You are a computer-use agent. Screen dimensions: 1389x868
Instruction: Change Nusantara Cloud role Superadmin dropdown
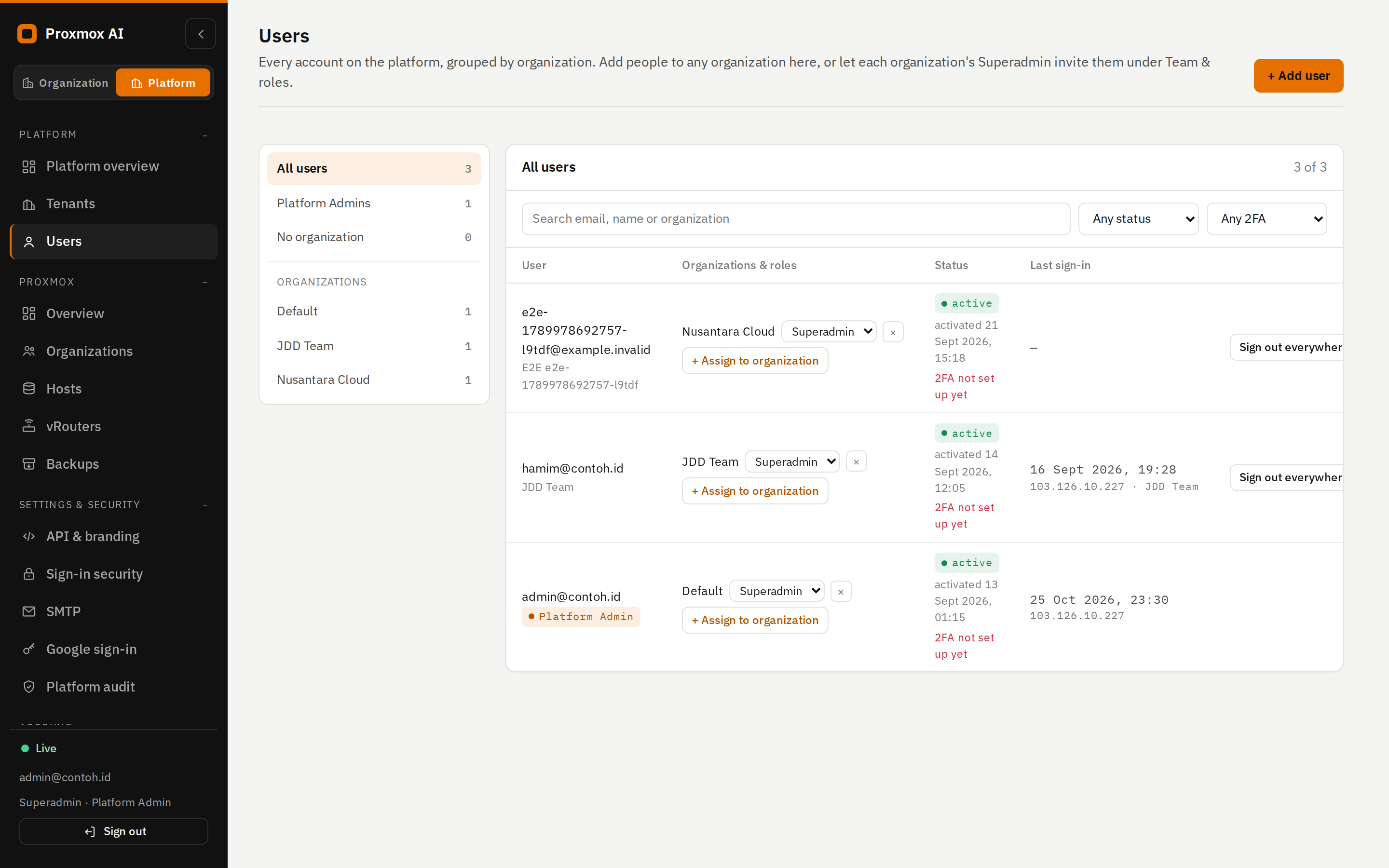pyautogui.click(x=829, y=332)
